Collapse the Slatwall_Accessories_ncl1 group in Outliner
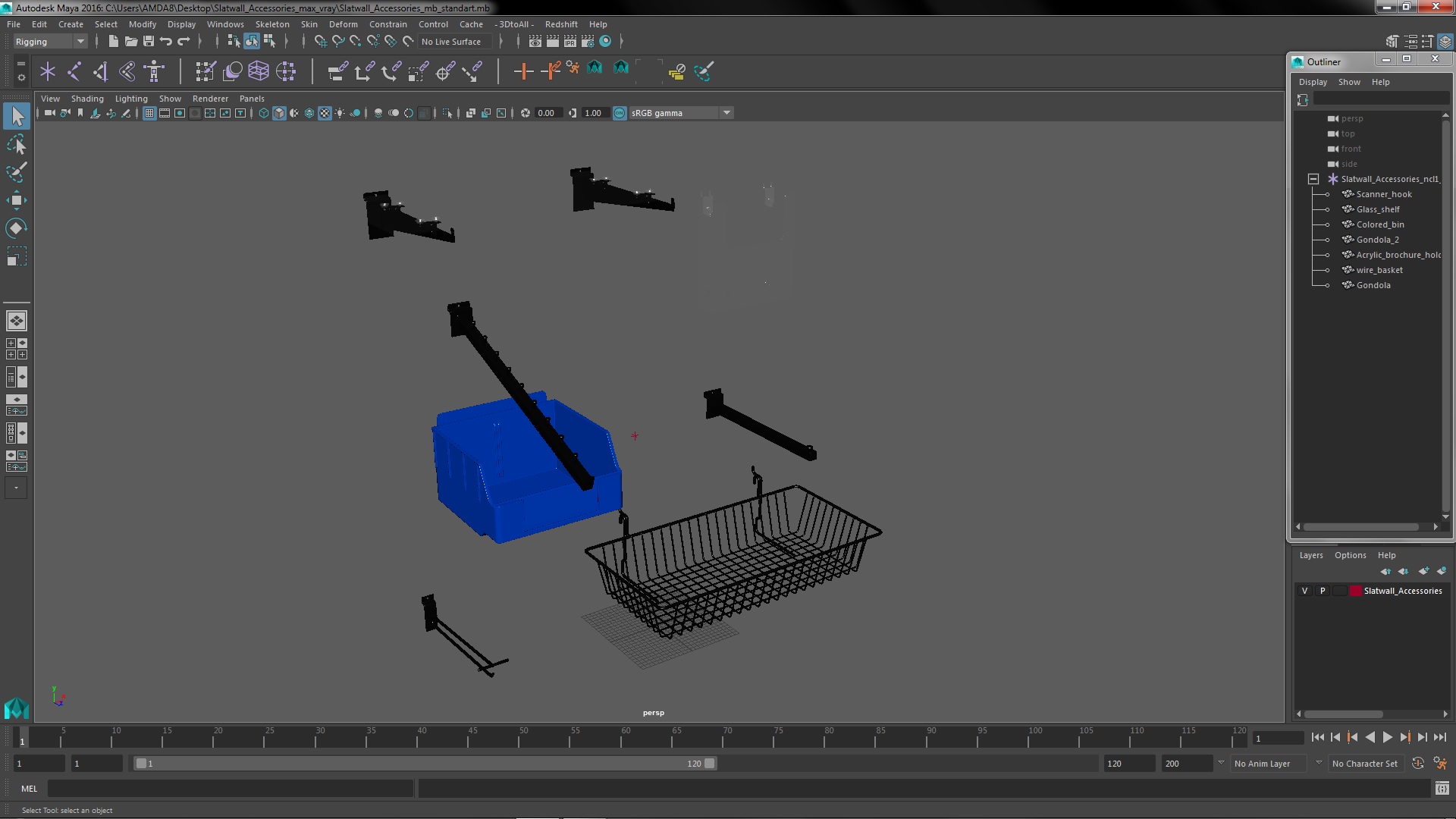The width and height of the screenshot is (1456, 819). pyautogui.click(x=1313, y=179)
